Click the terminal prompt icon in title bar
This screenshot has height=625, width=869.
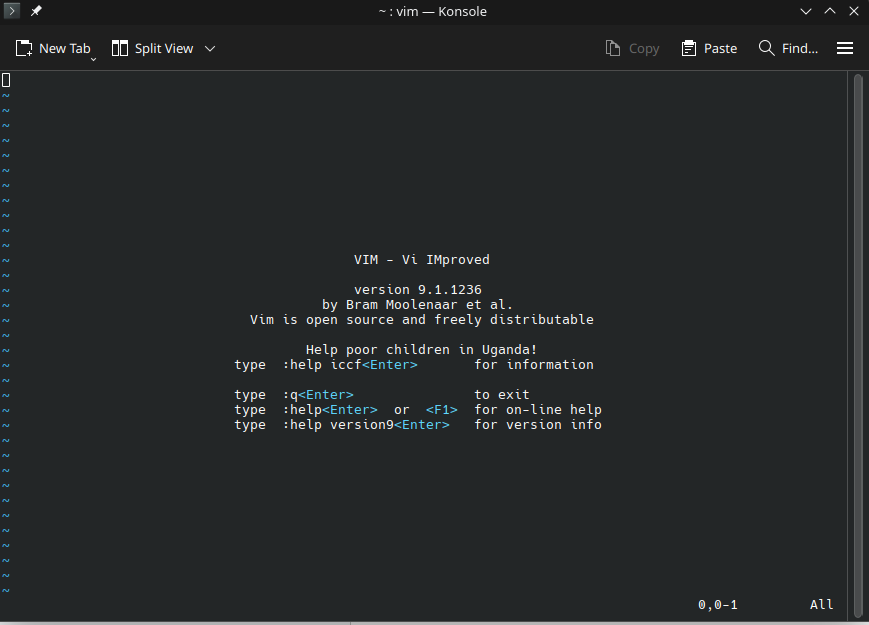pyautogui.click(x=12, y=11)
